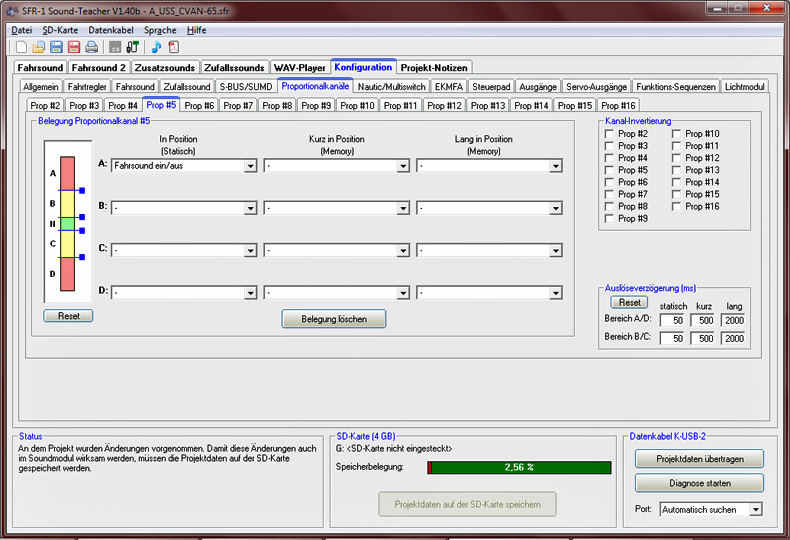
Task: Open the Hilfe menu
Action: pos(196,30)
